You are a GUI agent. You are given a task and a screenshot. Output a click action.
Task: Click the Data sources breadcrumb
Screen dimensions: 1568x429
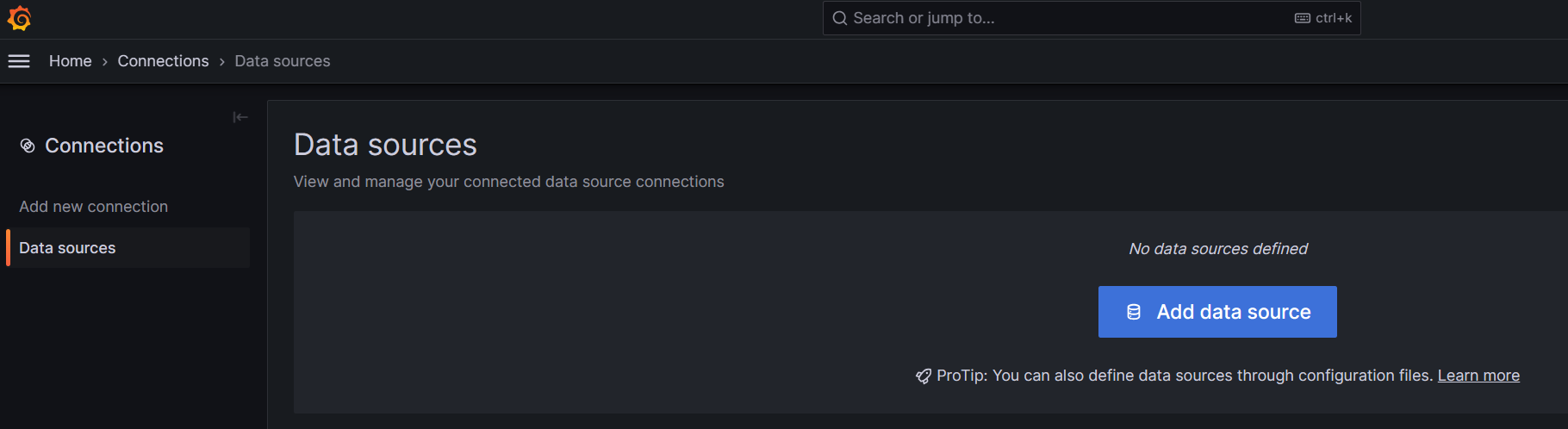pos(282,61)
